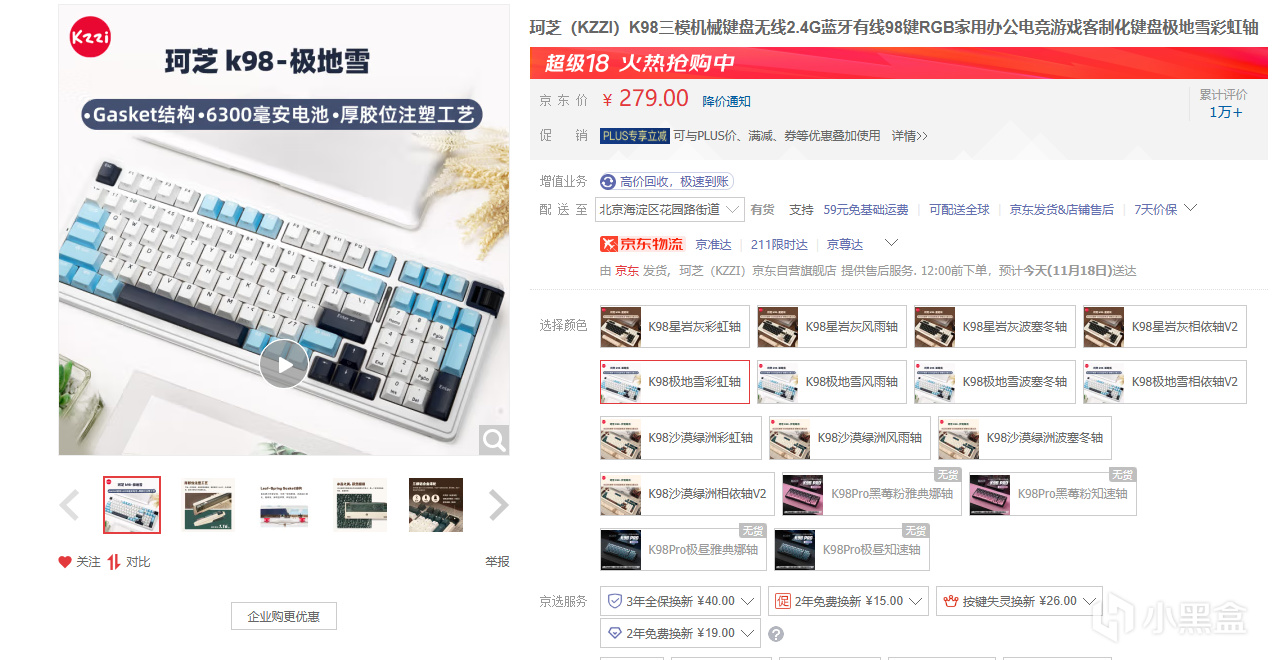This screenshot has width=1285, height=660.
Task: Click the 超级18 火热抢购中 banner
Action: point(898,63)
